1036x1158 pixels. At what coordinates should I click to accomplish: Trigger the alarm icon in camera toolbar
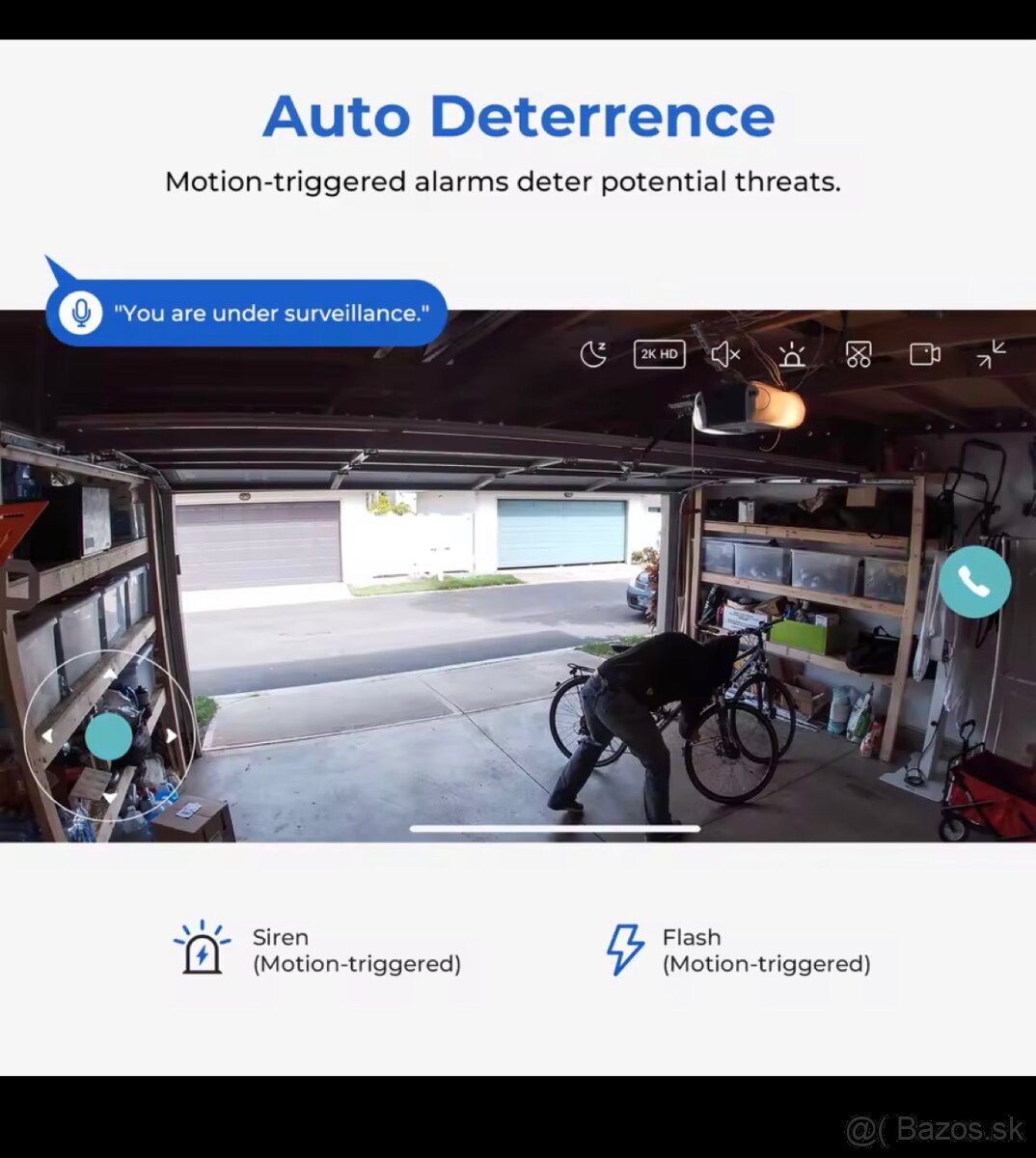point(792,355)
